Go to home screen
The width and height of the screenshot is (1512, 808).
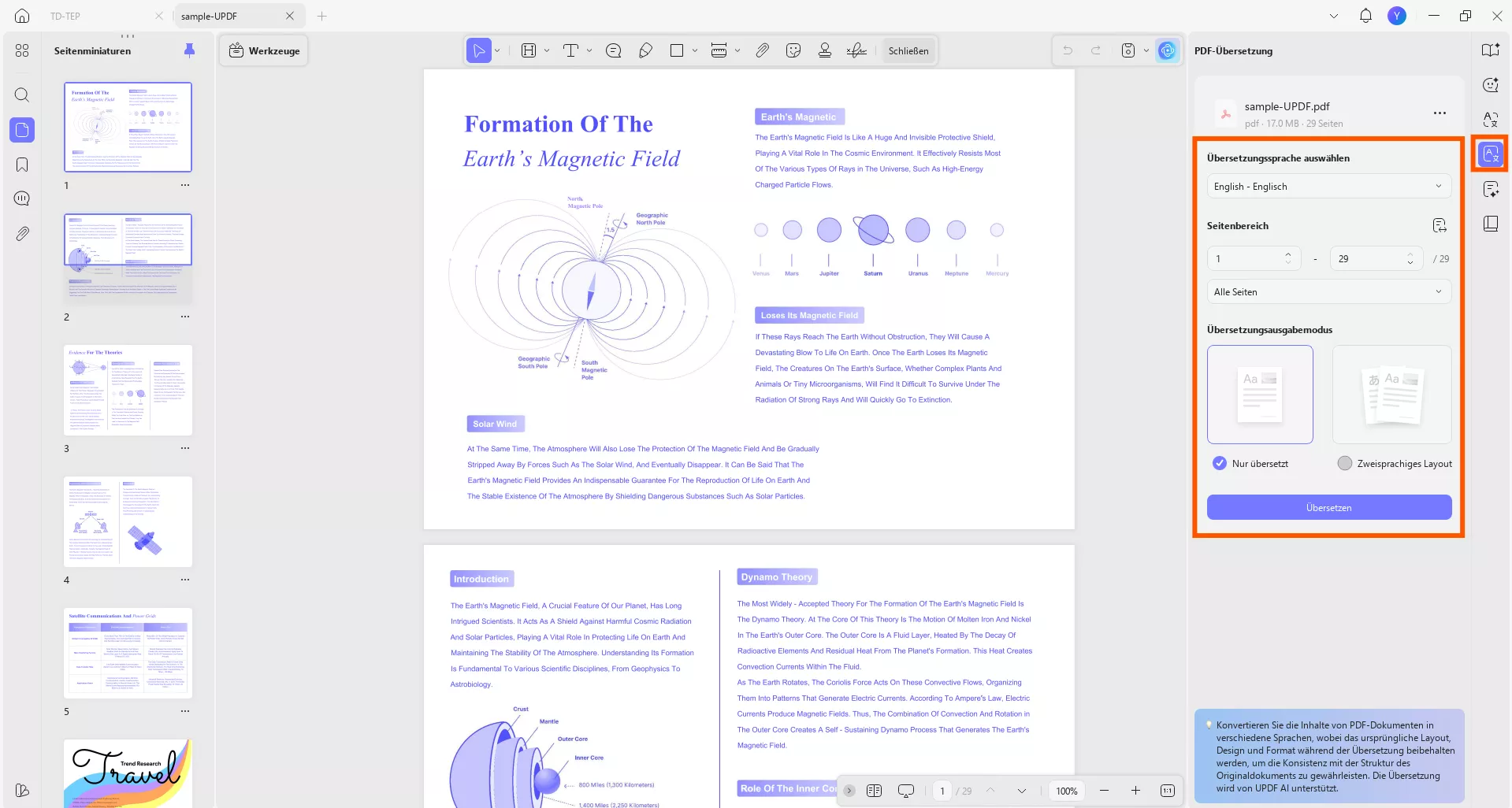click(22, 16)
